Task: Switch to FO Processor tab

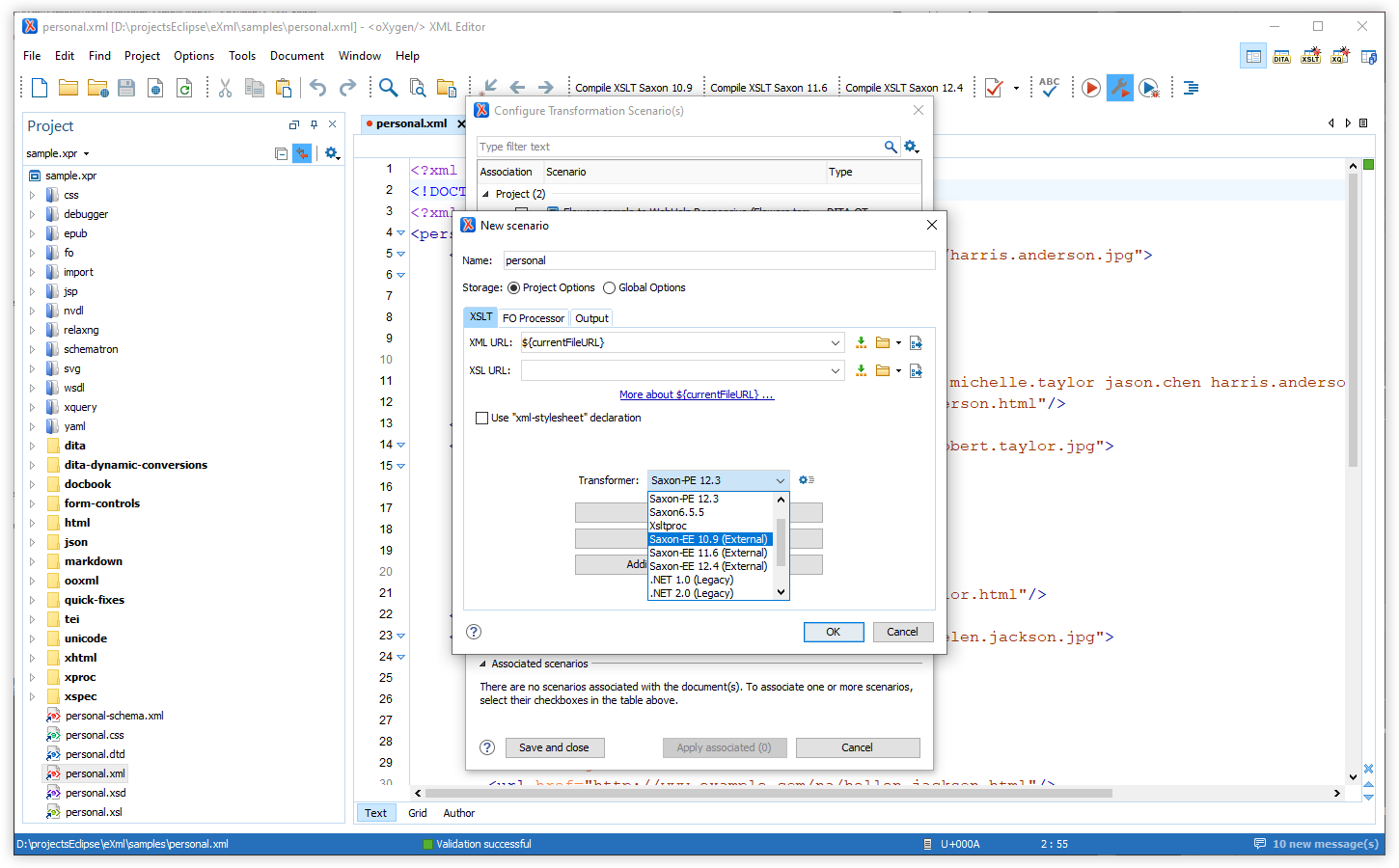Action: tap(534, 318)
